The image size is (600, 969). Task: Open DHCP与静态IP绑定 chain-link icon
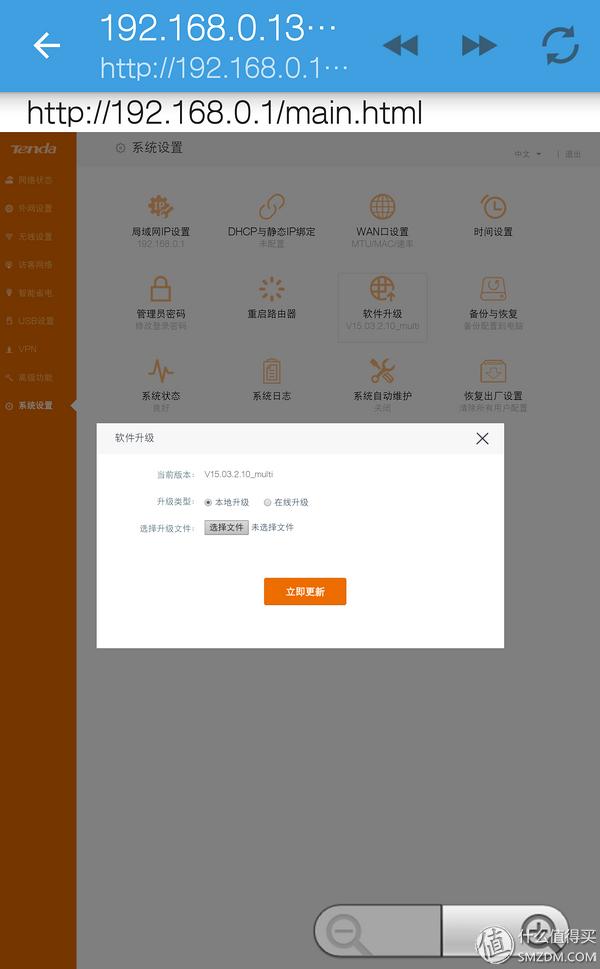click(271, 207)
